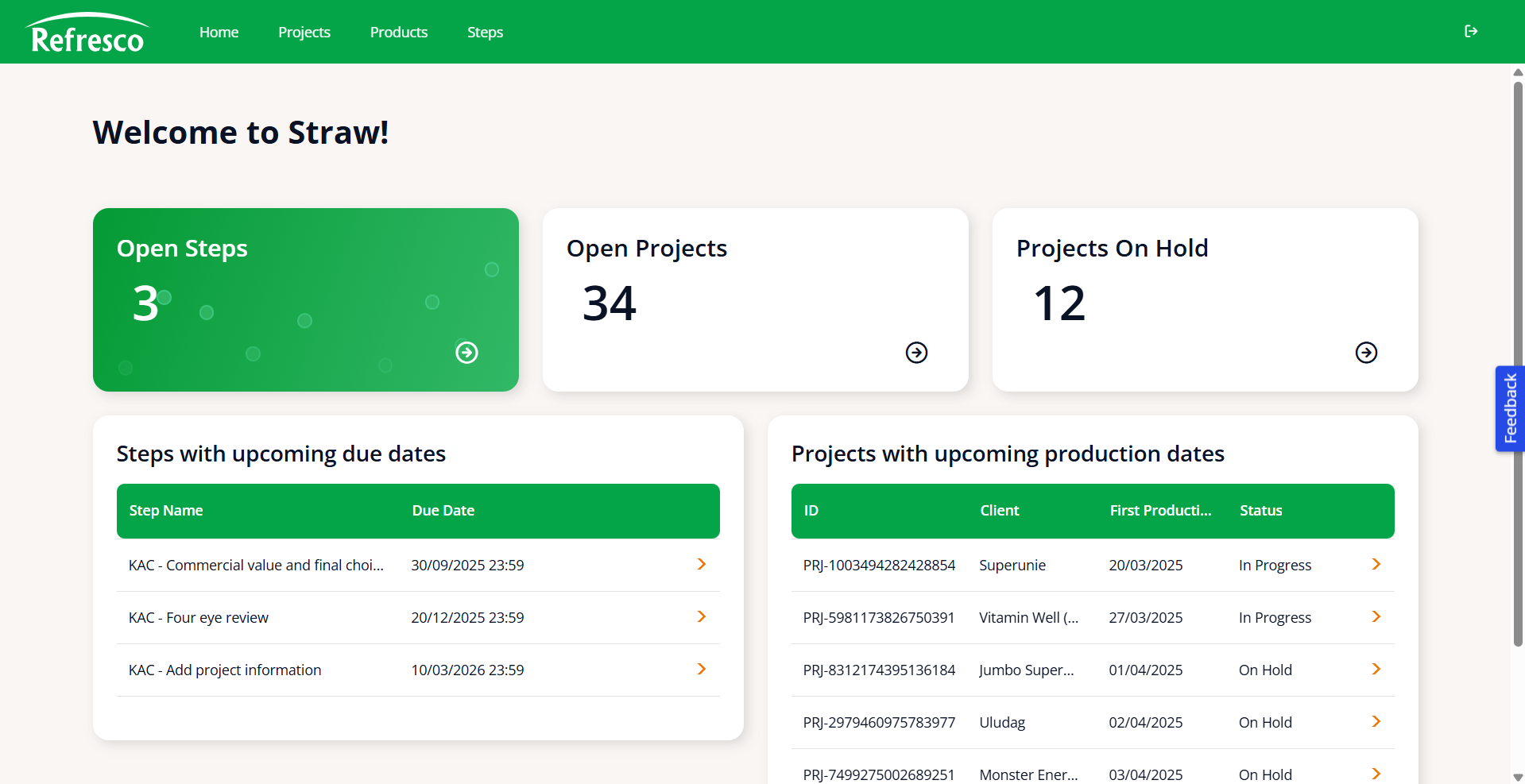Click due date 10/03/2026 23:59
The width and height of the screenshot is (1525, 784).
pyautogui.click(x=467, y=670)
